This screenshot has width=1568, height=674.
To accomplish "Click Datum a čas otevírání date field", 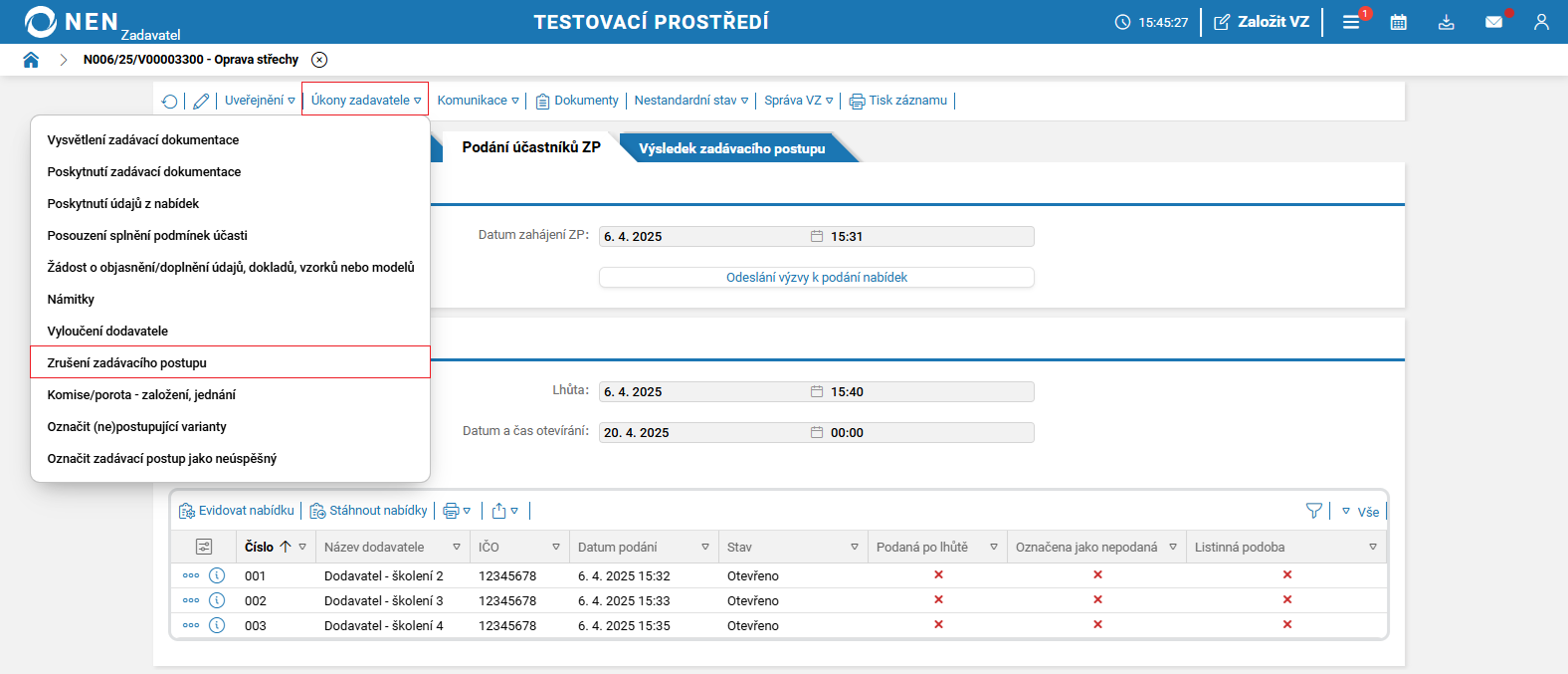I will point(706,433).
